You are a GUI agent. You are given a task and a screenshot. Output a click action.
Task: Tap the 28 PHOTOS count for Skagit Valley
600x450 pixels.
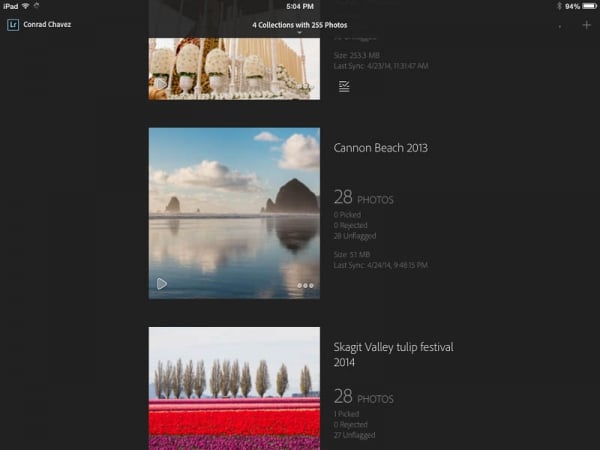click(363, 397)
